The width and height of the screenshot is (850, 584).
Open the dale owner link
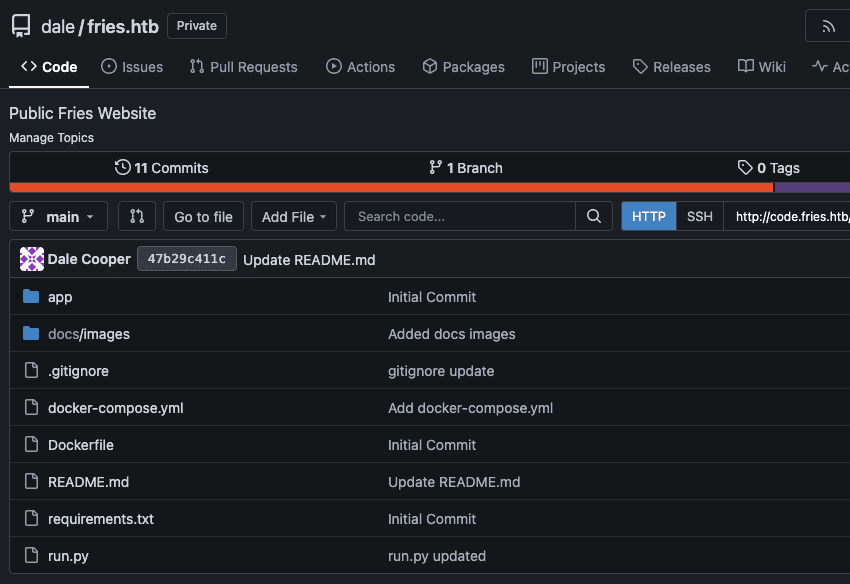pyautogui.click(x=58, y=27)
